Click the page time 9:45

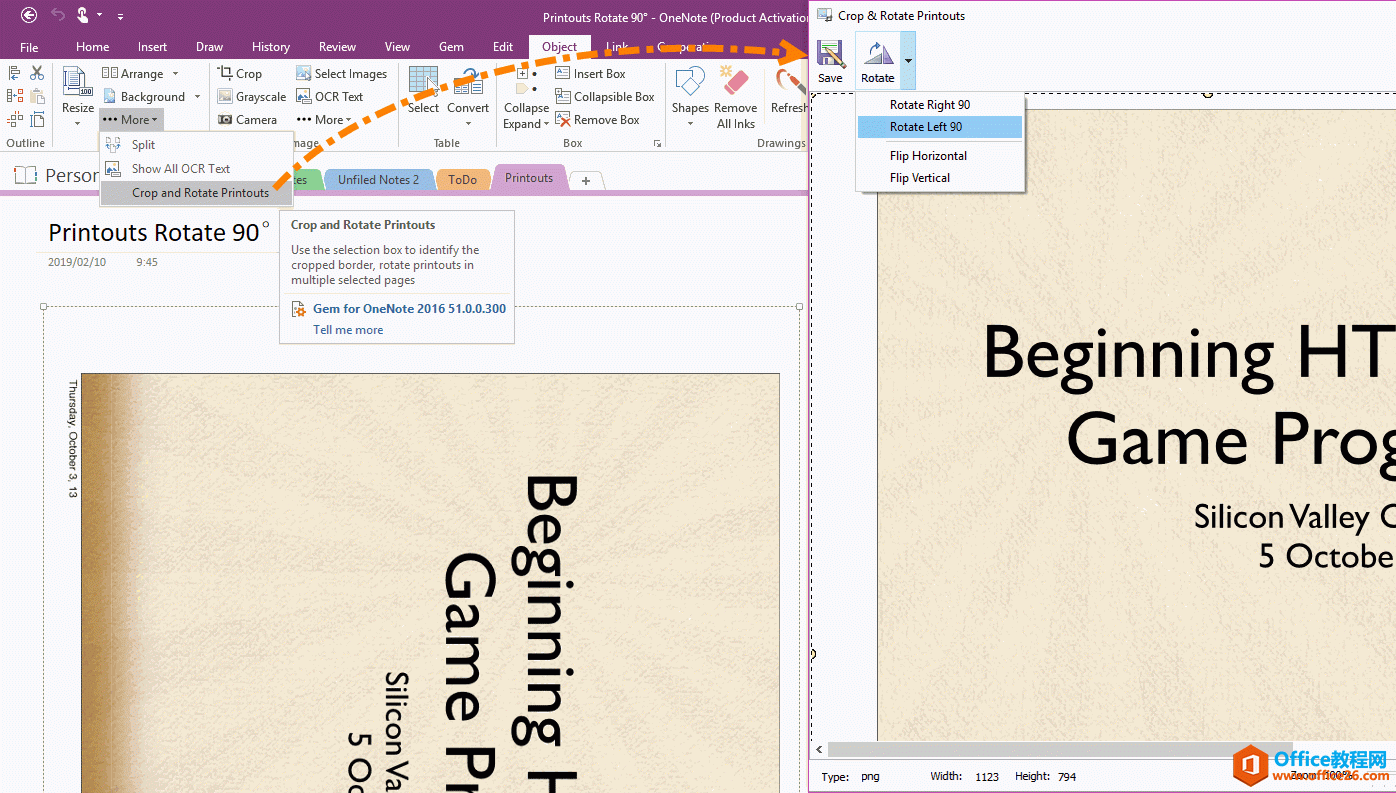click(x=147, y=262)
